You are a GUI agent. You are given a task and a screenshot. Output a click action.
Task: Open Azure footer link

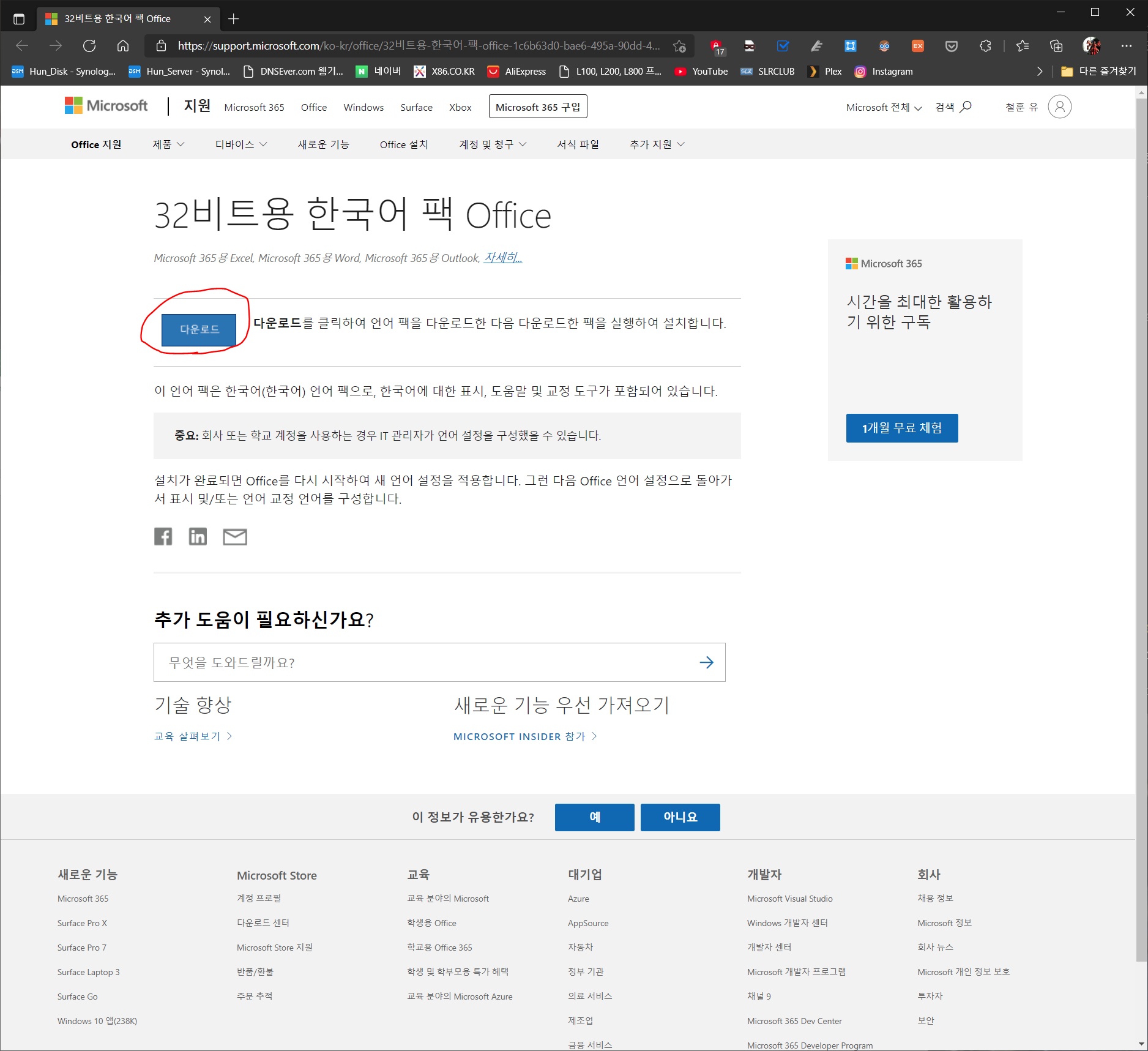pyautogui.click(x=578, y=899)
